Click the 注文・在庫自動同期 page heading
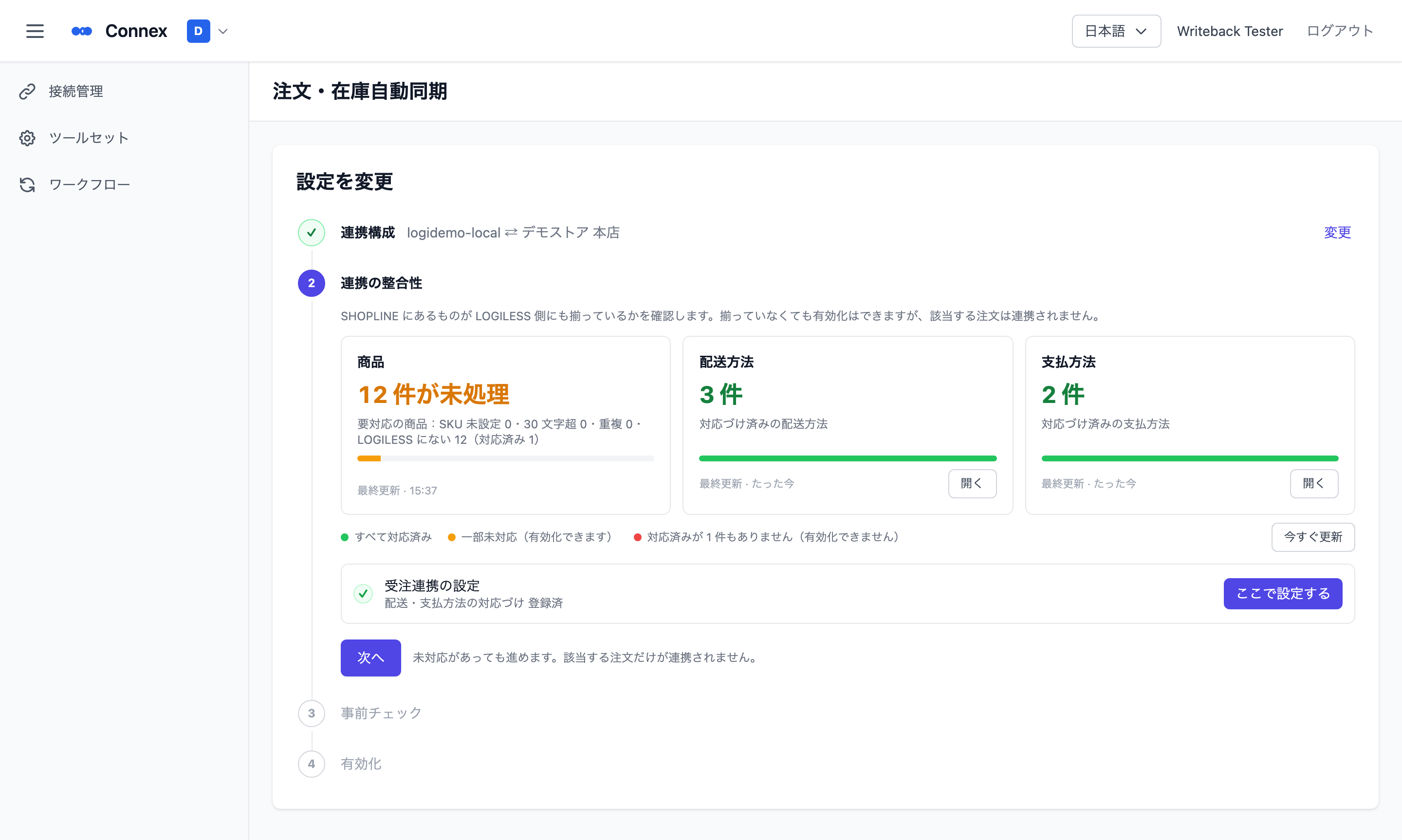 [x=359, y=91]
